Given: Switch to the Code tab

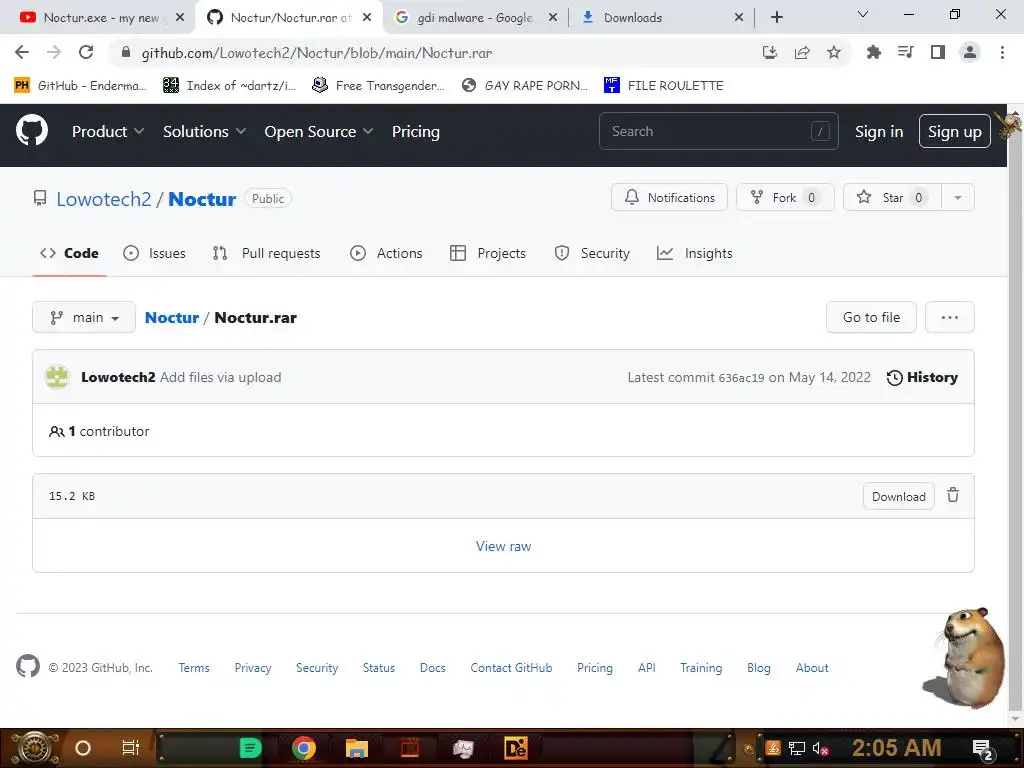Looking at the screenshot, I should pos(69,253).
